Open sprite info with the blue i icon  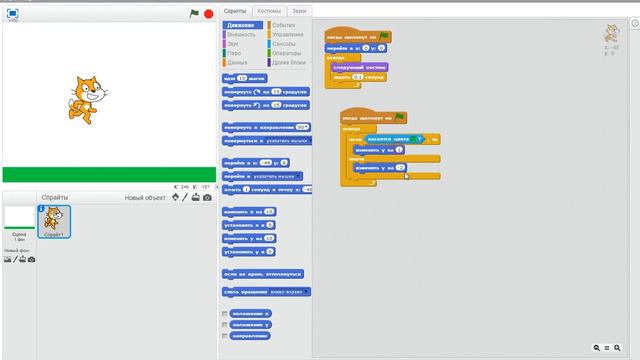pos(41,209)
